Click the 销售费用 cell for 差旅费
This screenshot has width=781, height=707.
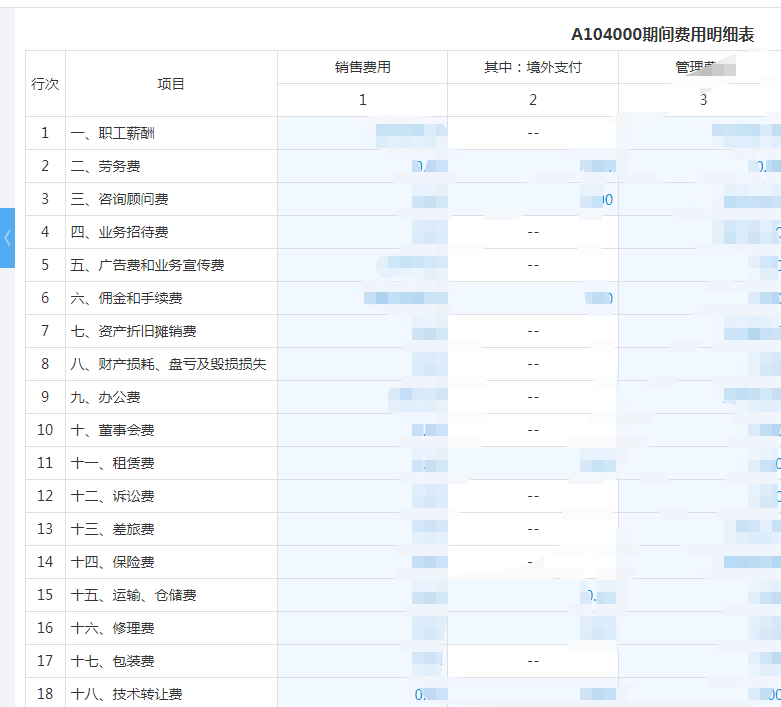coord(362,529)
